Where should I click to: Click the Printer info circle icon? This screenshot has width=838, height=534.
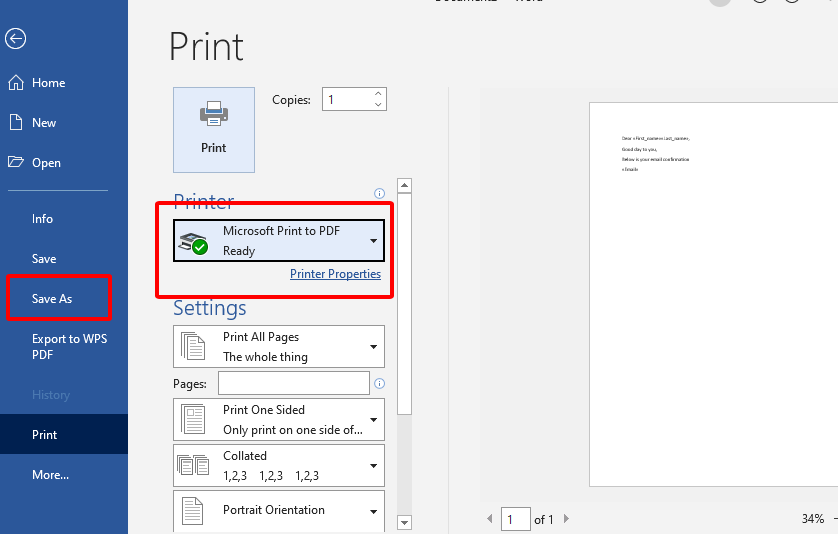(x=379, y=194)
